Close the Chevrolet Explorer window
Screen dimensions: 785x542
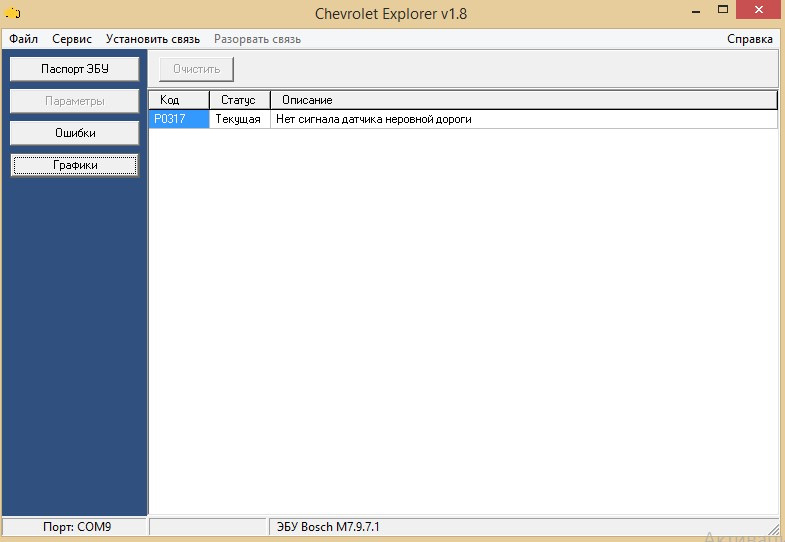tap(759, 10)
